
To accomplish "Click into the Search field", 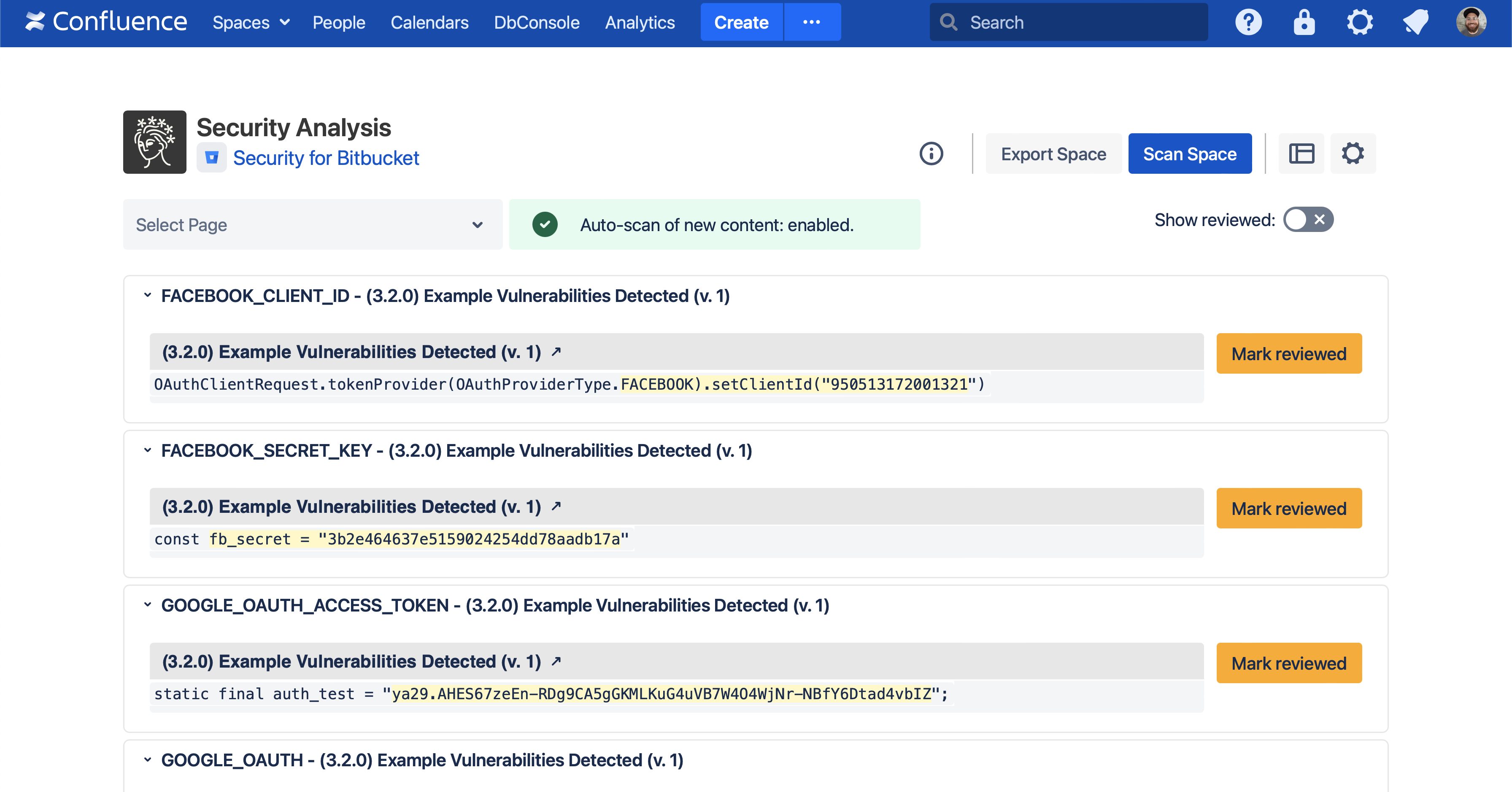I will click(x=1080, y=22).
